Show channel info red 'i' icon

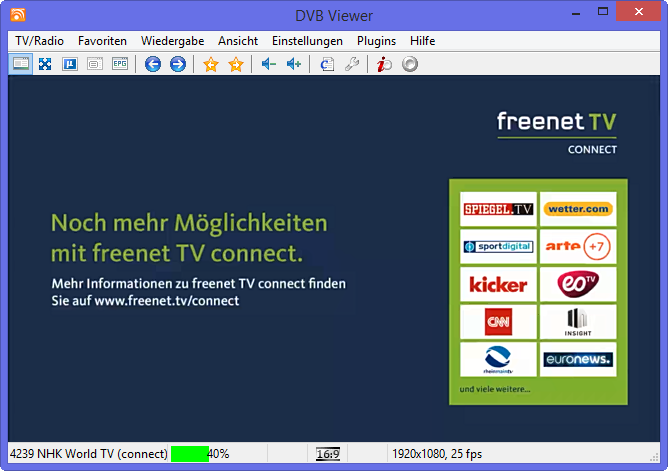click(384, 64)
